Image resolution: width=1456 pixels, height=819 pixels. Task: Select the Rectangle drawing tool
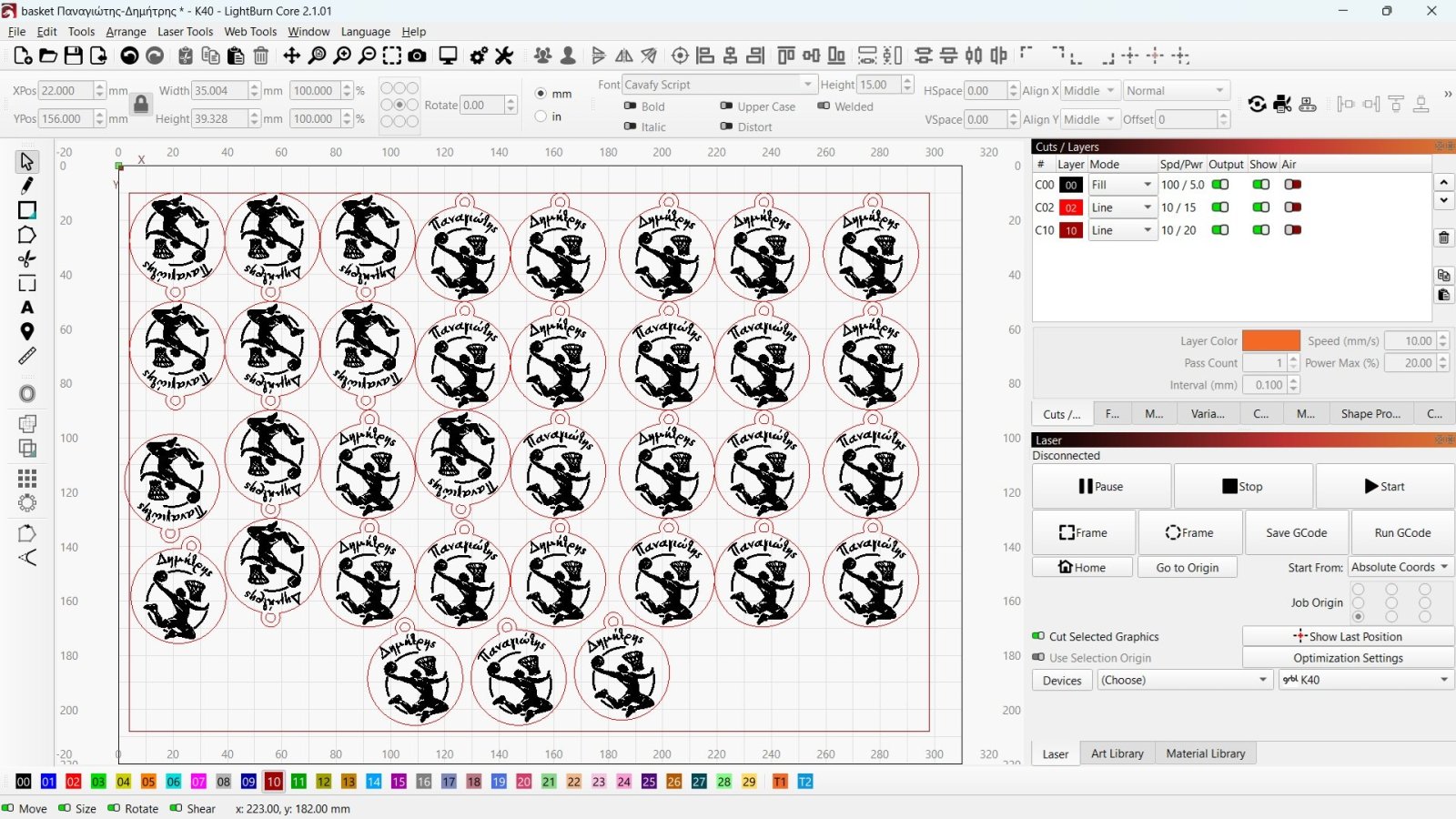point(27,210)
